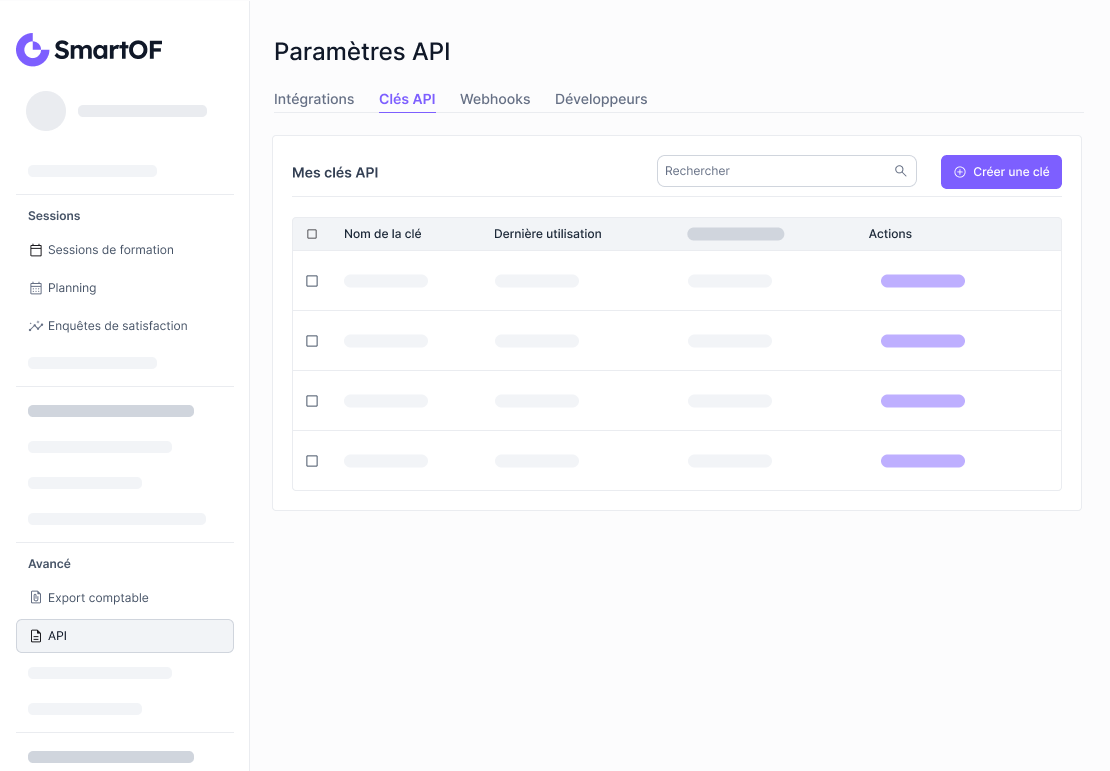The height and width of the screenshot is (771, 1110).
Task: Click the Export comptable document icon
Action: pos(35,598)
